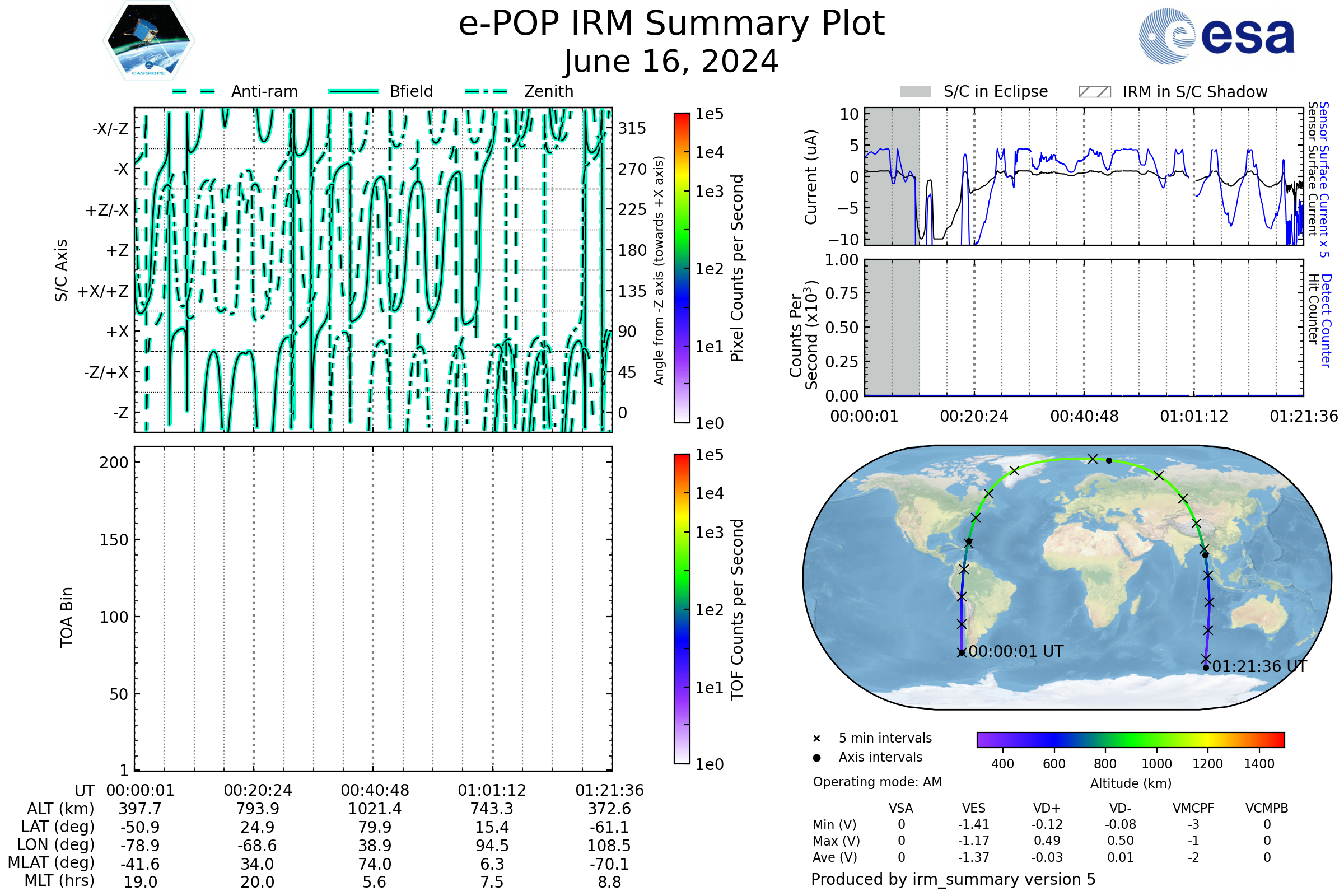Click the 5 min intervals cross marker
The height and width of the screenshot is (896, 1344).
point(816,739)
